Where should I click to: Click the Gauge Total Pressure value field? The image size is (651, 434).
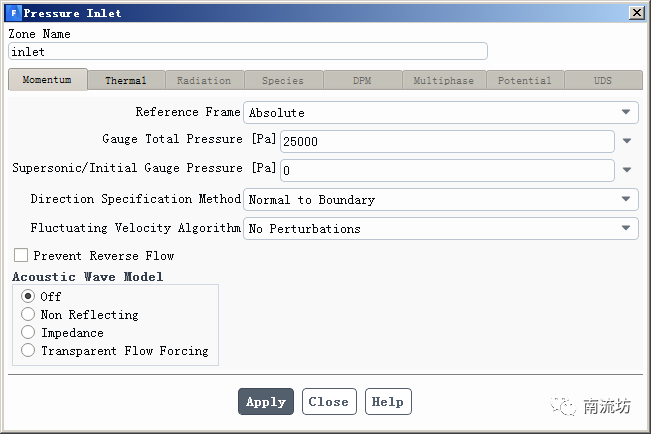(x=447, y=142)
